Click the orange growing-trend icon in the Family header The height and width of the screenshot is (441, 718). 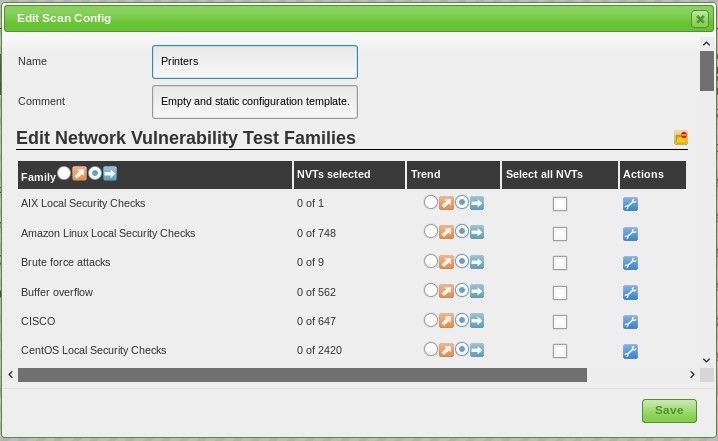(79, 174)
